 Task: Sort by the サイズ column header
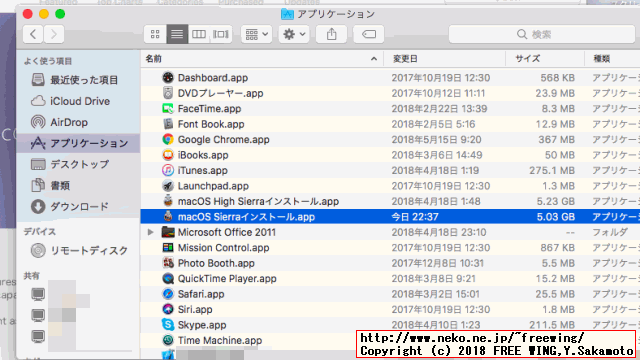(x=544, y=59)
